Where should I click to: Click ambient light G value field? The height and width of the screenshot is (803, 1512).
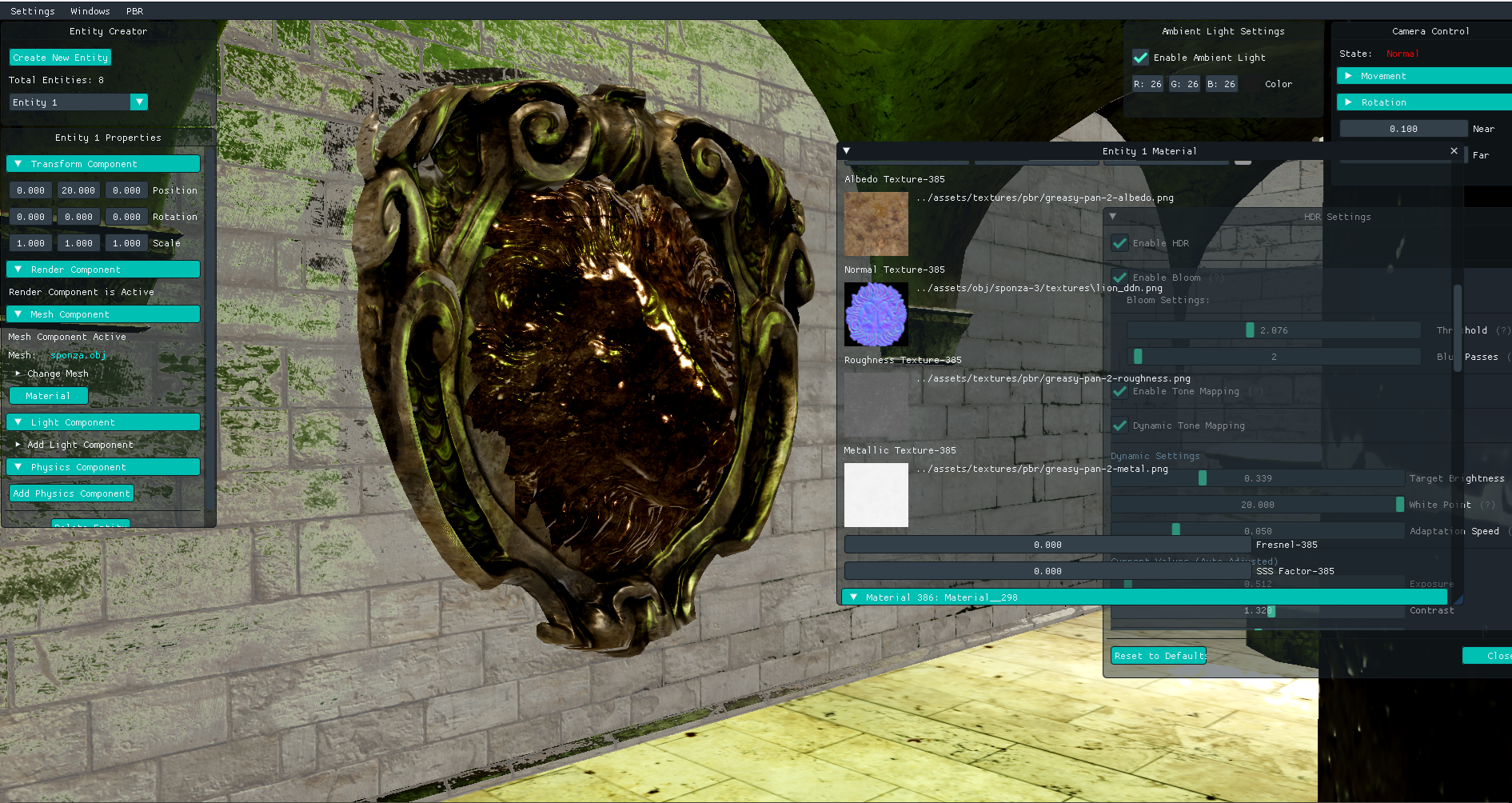click(1184, 84)
